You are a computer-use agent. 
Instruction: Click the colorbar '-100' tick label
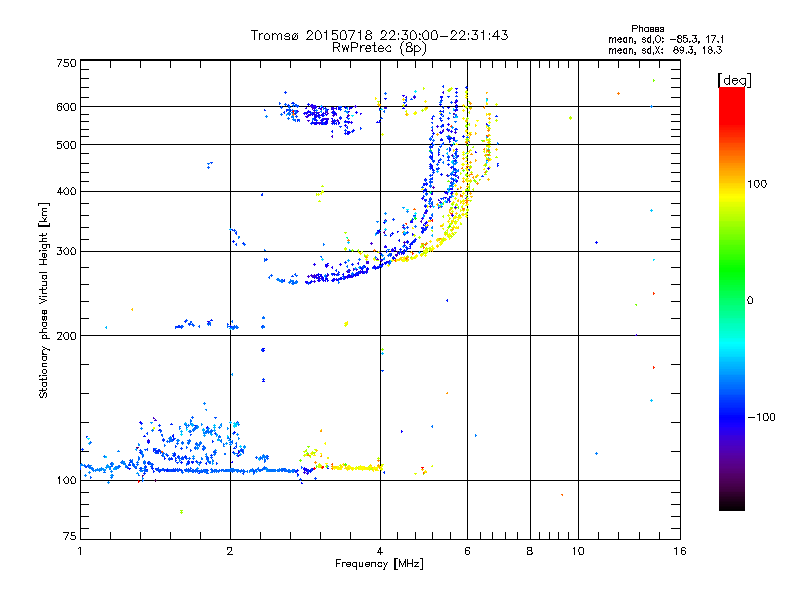coord(762,417)
